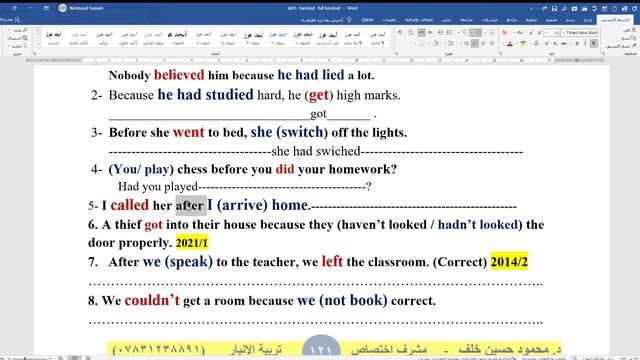Open the Design (تصميم) ribbon tab
640x360 pixels.
tap(551, 20)
